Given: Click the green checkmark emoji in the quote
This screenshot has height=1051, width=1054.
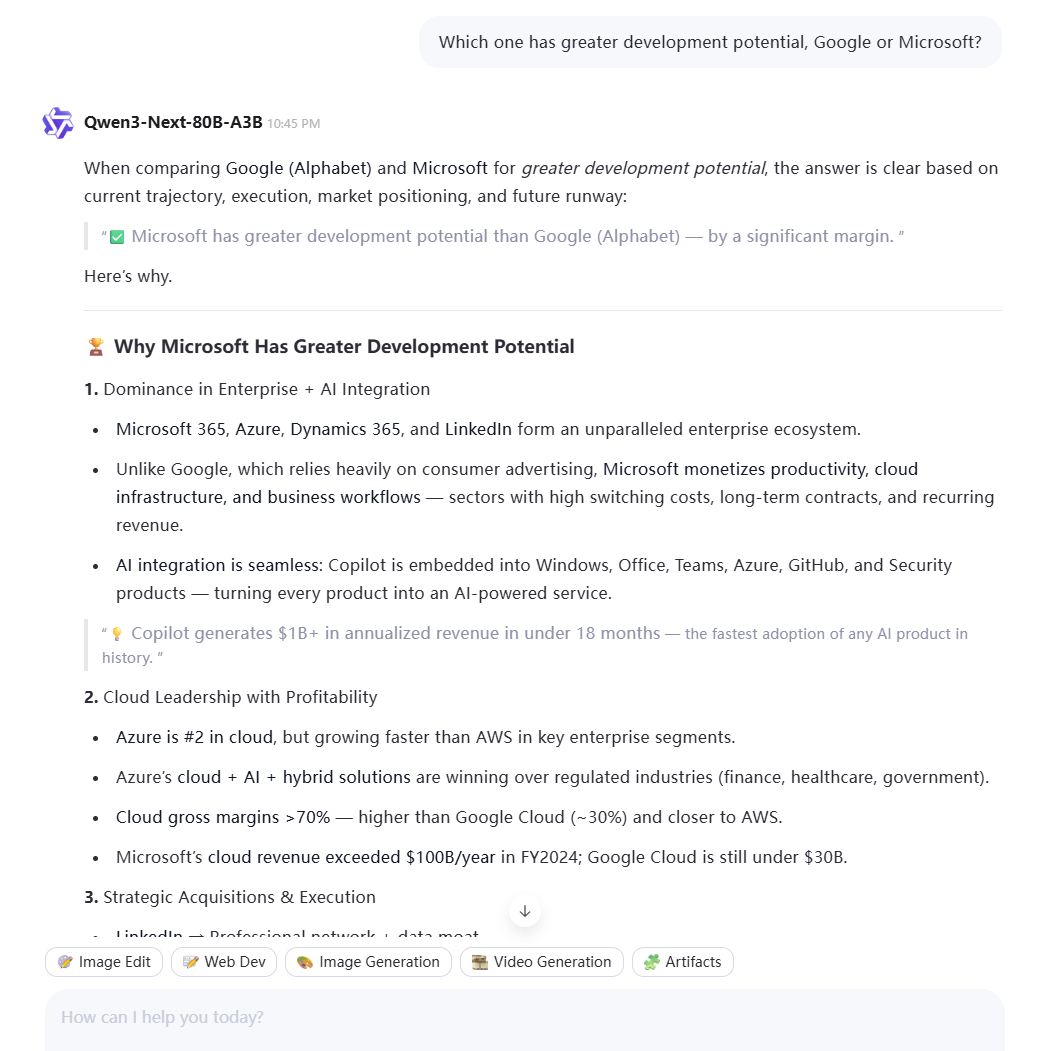Looking at the screenshot, I should [x=117, y=237].
